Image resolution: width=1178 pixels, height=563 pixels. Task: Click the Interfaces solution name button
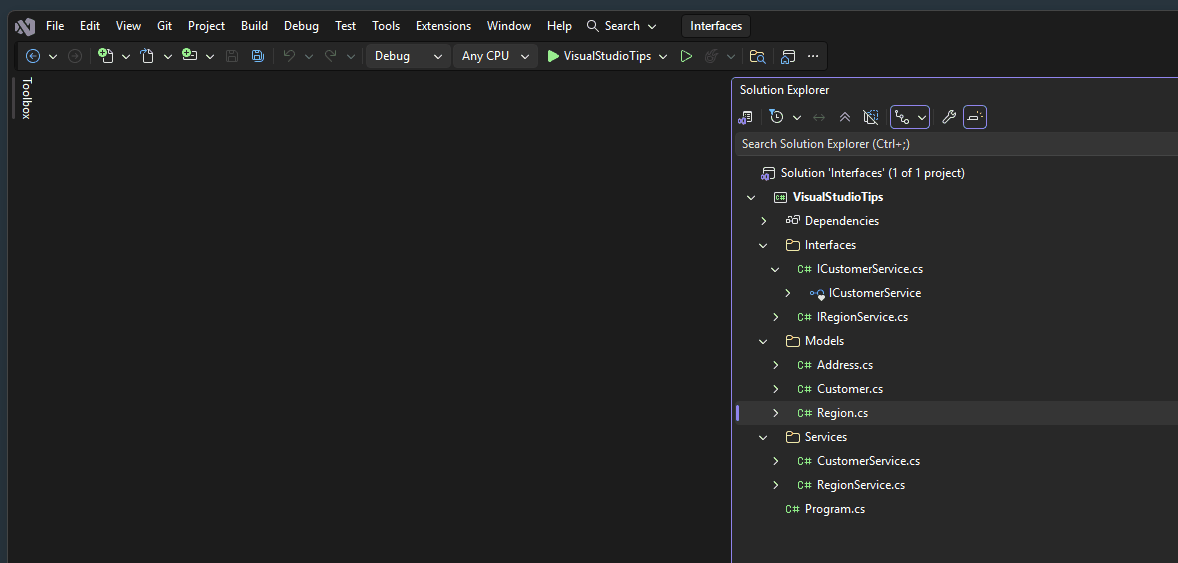click(x=716, y=26)
